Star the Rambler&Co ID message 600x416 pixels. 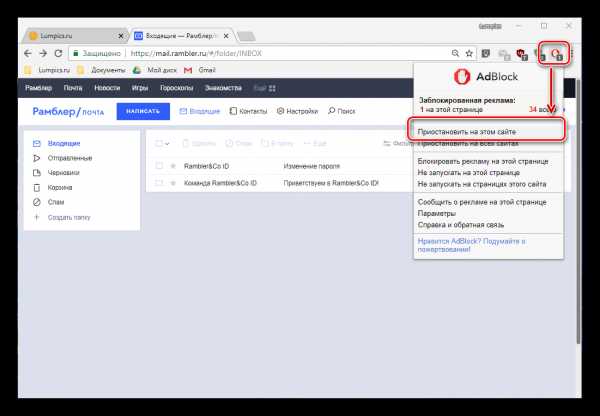coord(173,166)
